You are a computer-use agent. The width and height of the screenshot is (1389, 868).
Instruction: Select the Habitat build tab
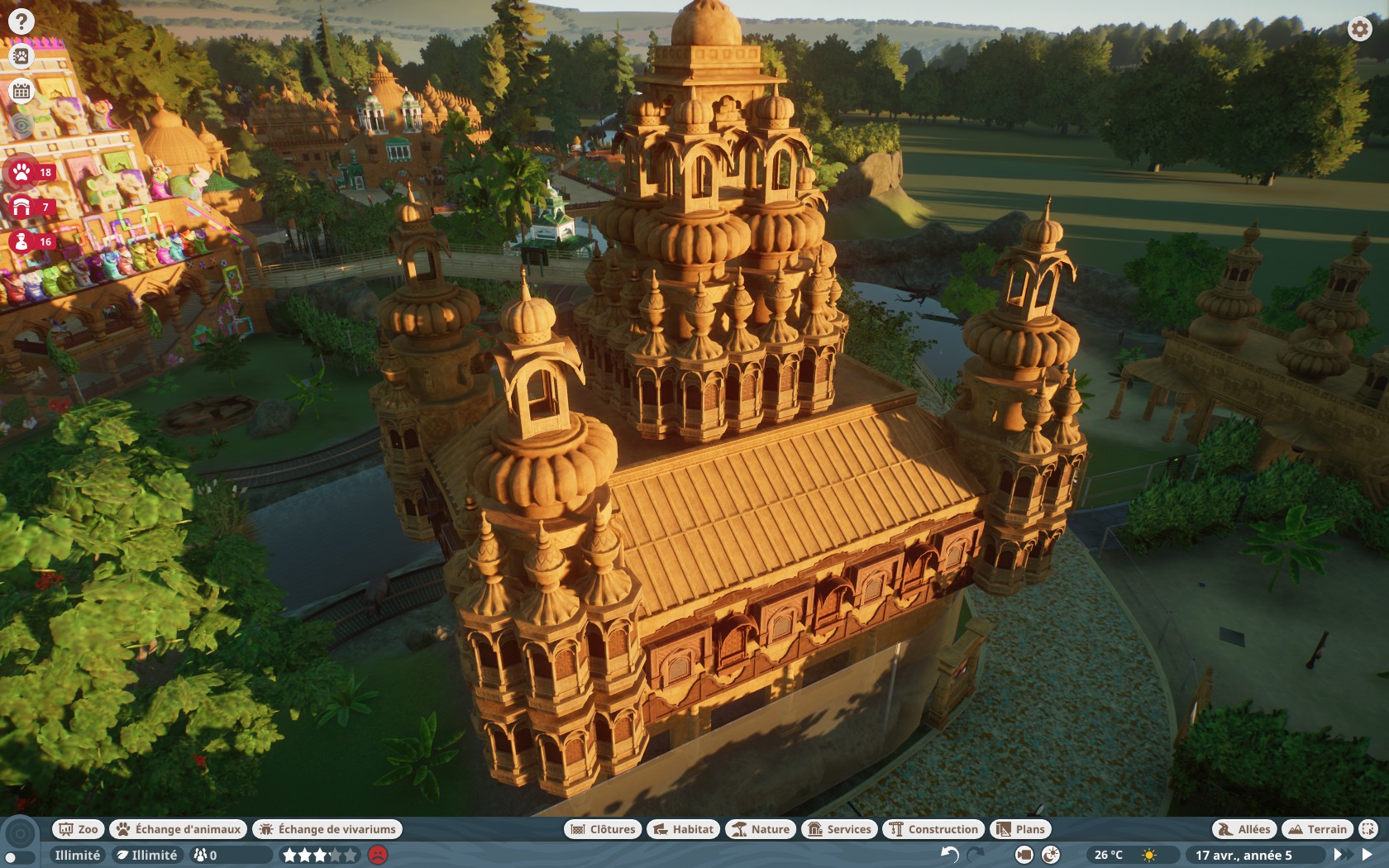(683, 829)
